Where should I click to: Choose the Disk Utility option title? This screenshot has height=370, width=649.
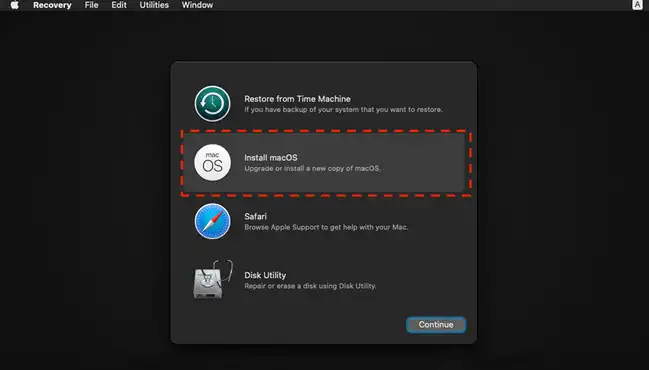click(x=265, y=275)
